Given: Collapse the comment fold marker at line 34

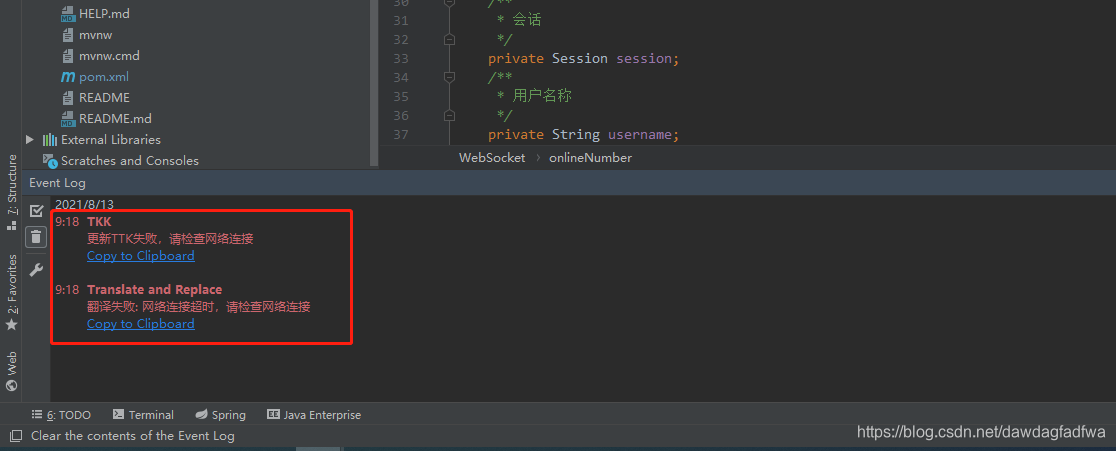Looking at the screenshot, I should click(449, 77).
